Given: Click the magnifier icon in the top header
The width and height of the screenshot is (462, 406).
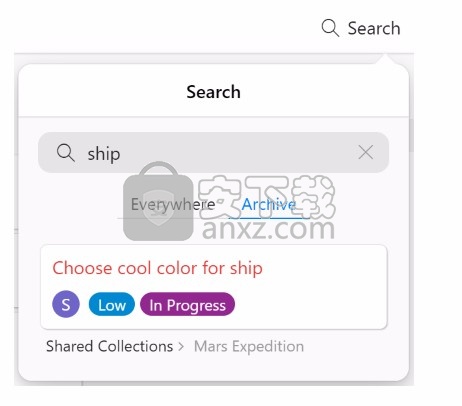Looking at the screenshot, I should click(x=330, y=28).
